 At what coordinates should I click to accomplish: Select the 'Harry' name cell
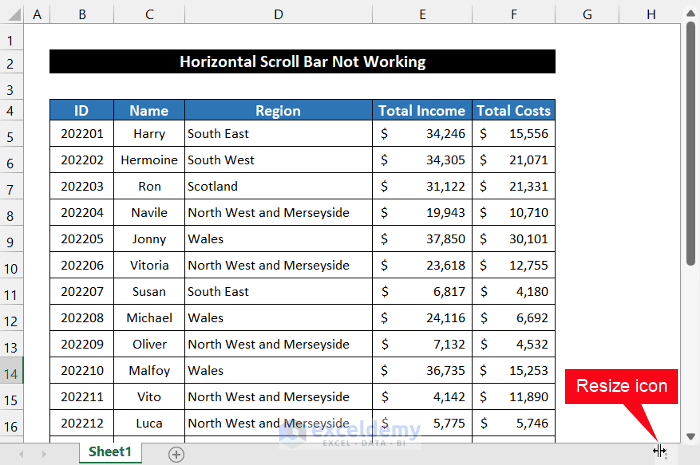click(149, 133)
